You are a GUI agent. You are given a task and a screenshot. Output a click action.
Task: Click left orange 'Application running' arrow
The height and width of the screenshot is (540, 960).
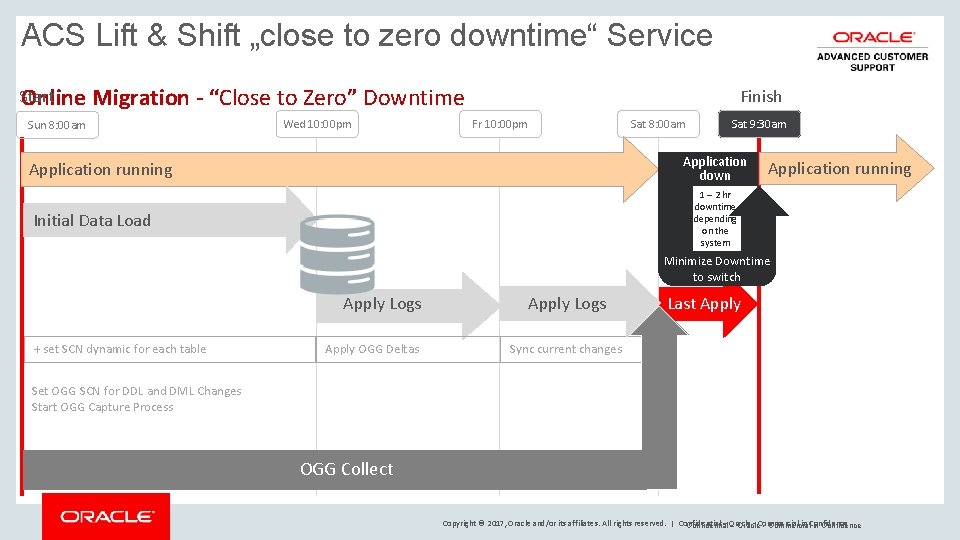340,170
